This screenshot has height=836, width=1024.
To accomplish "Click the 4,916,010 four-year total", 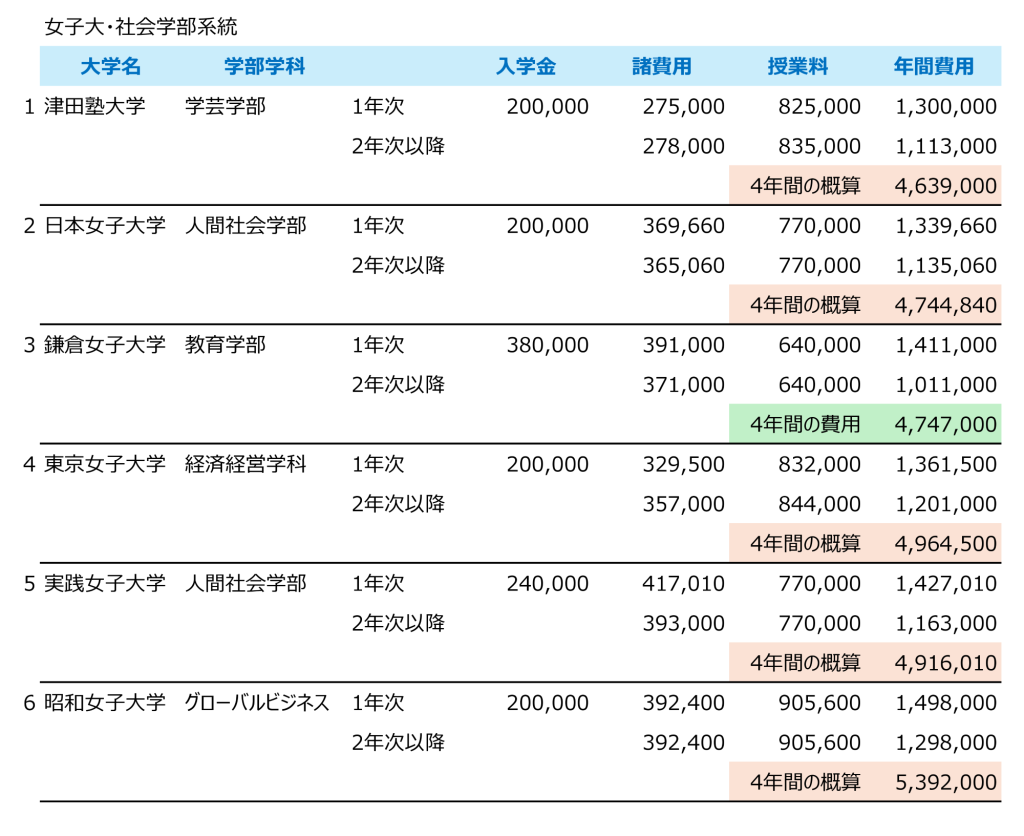I will click(x=946, y=663).
